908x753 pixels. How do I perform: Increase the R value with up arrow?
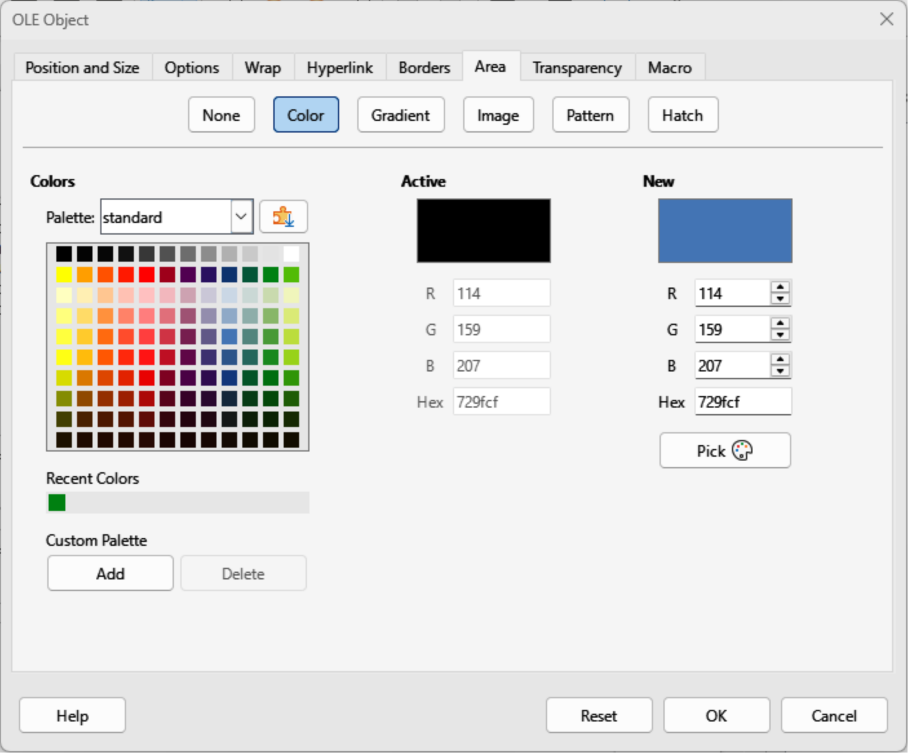(780, 287)
